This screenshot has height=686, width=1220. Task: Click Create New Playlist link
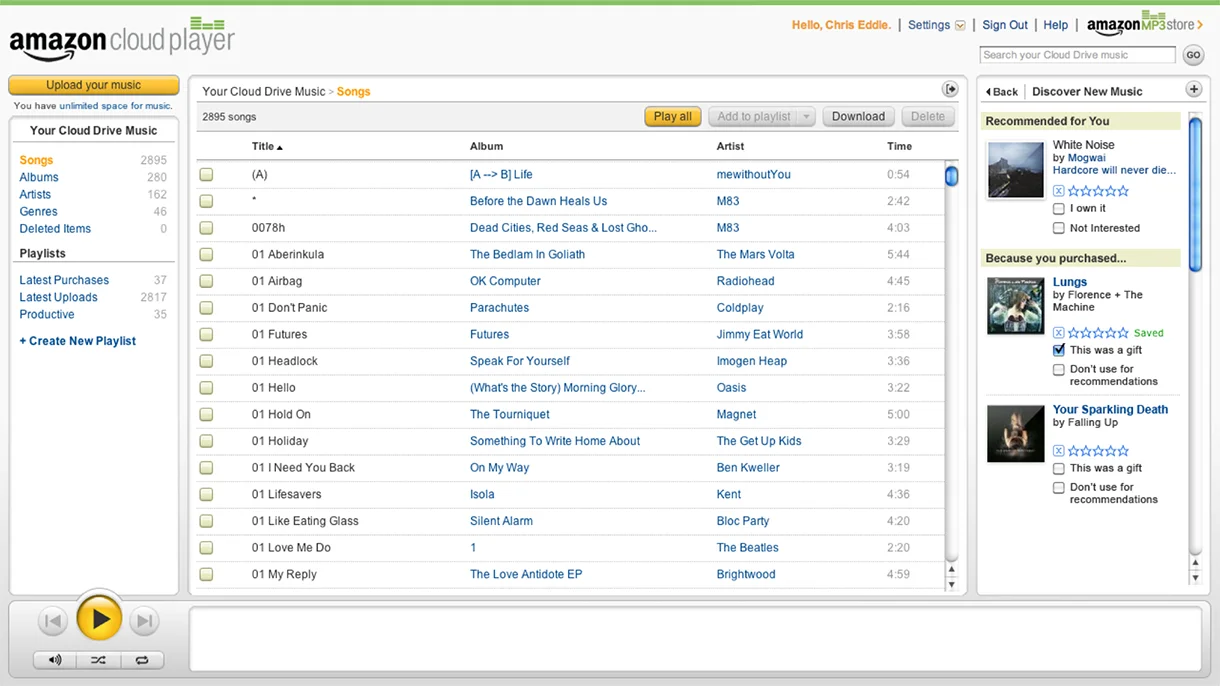[x=78, y=341]
